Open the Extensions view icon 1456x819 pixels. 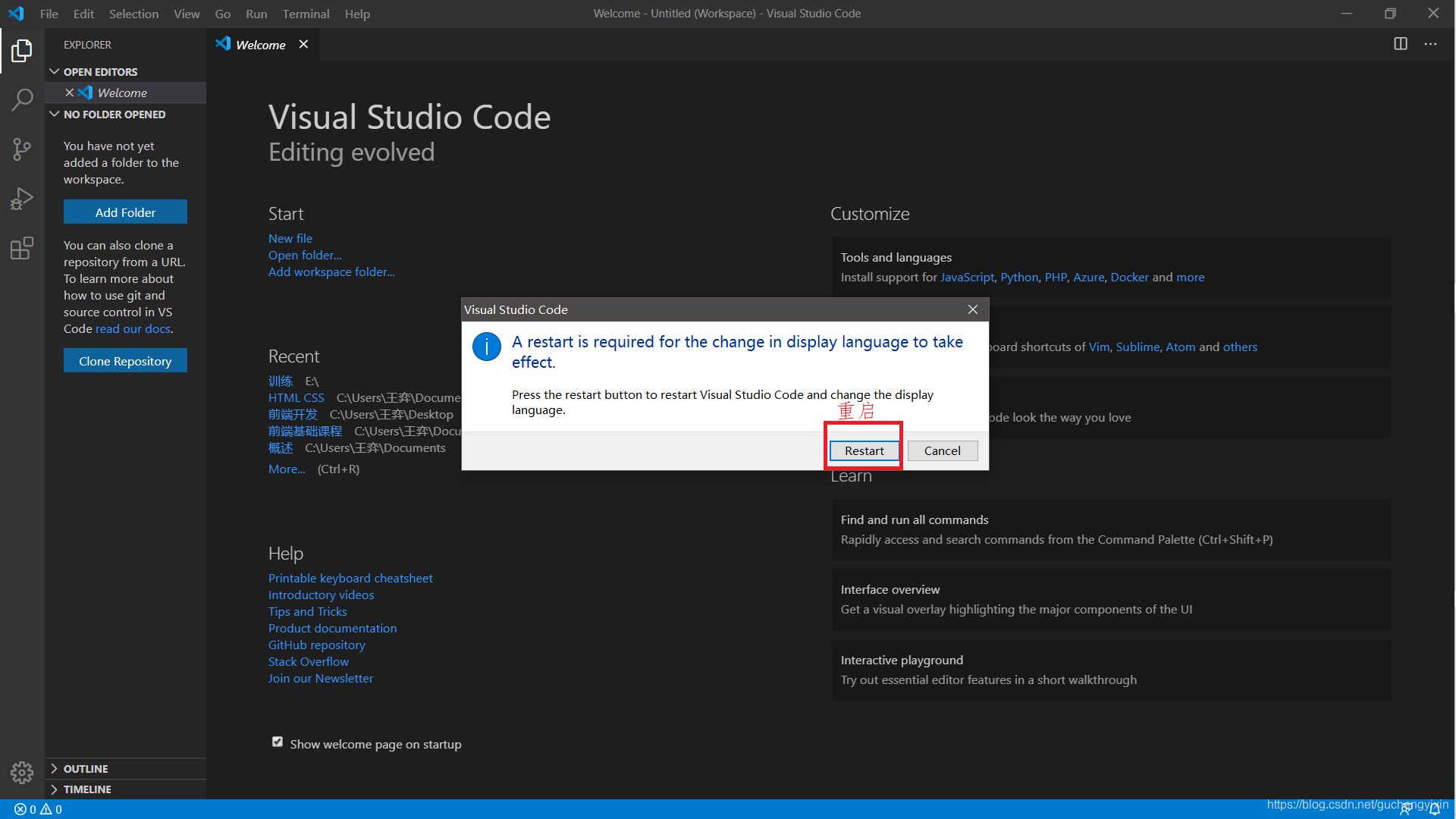tap(22, 248)
